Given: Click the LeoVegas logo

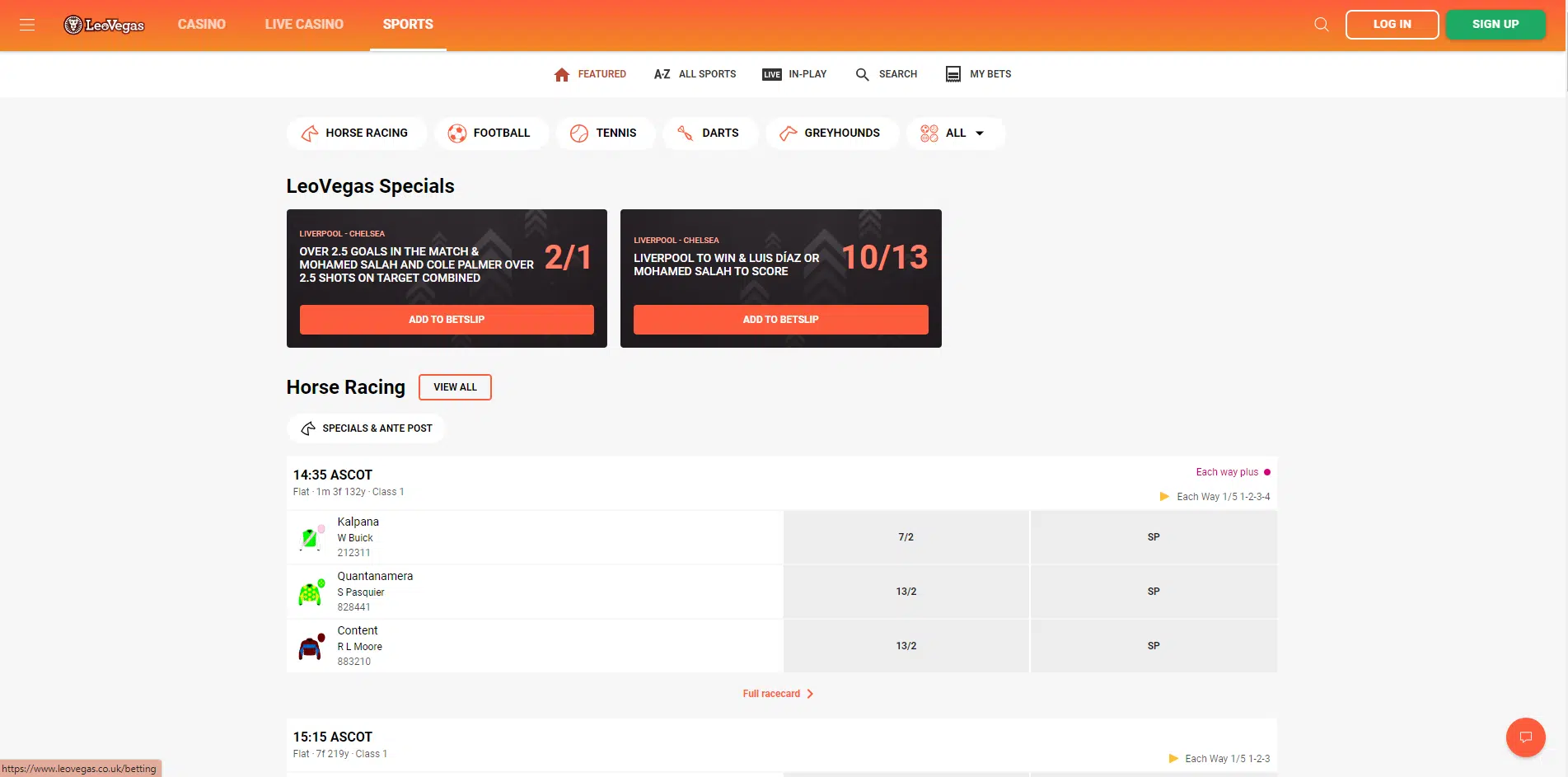Looking at the screenshot, I should 104,25.
